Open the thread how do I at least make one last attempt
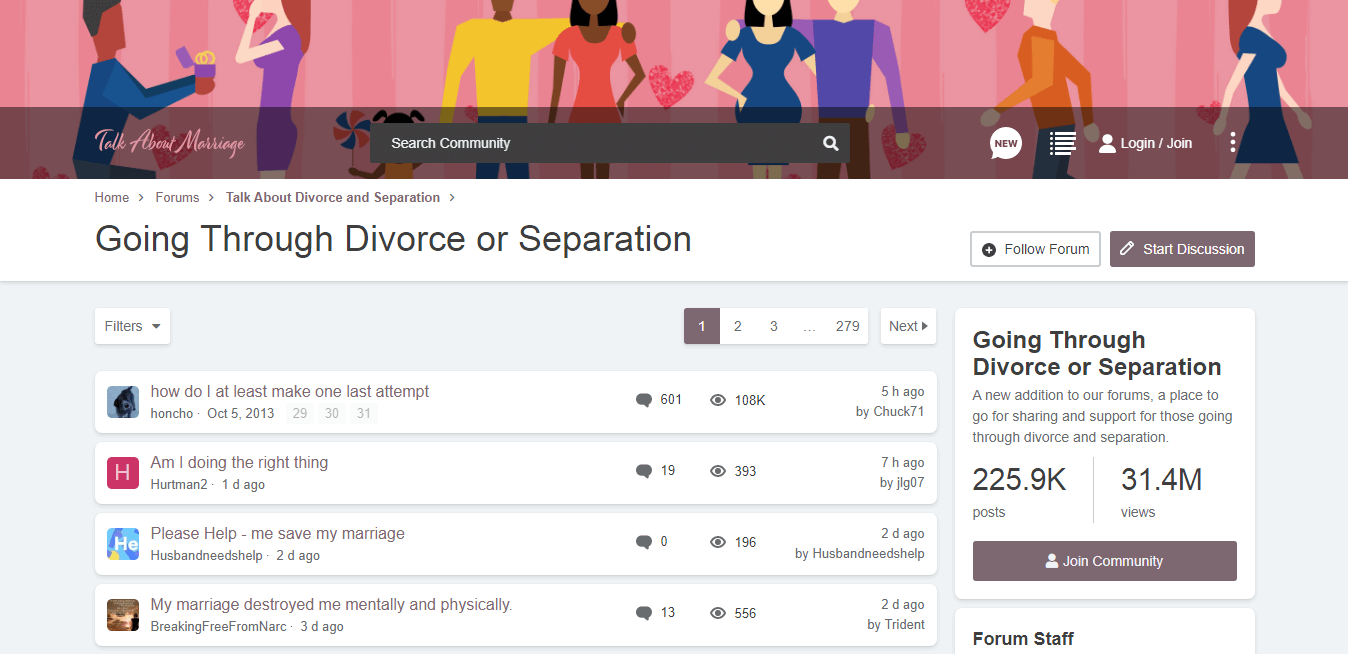1348x654 pixels. pos(288,391)
